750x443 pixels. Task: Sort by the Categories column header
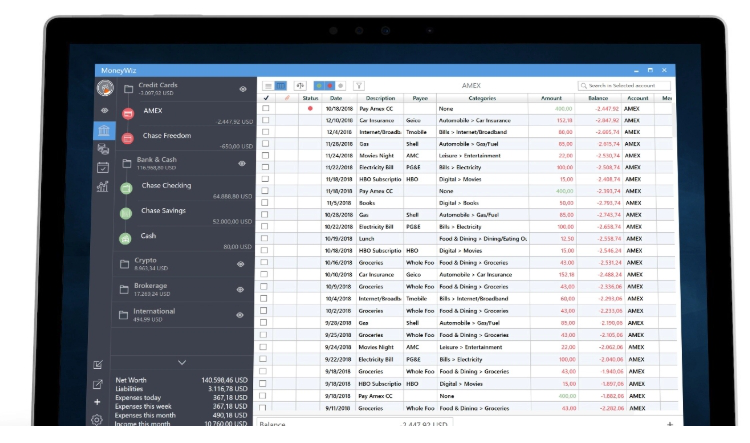coord(482,98)
